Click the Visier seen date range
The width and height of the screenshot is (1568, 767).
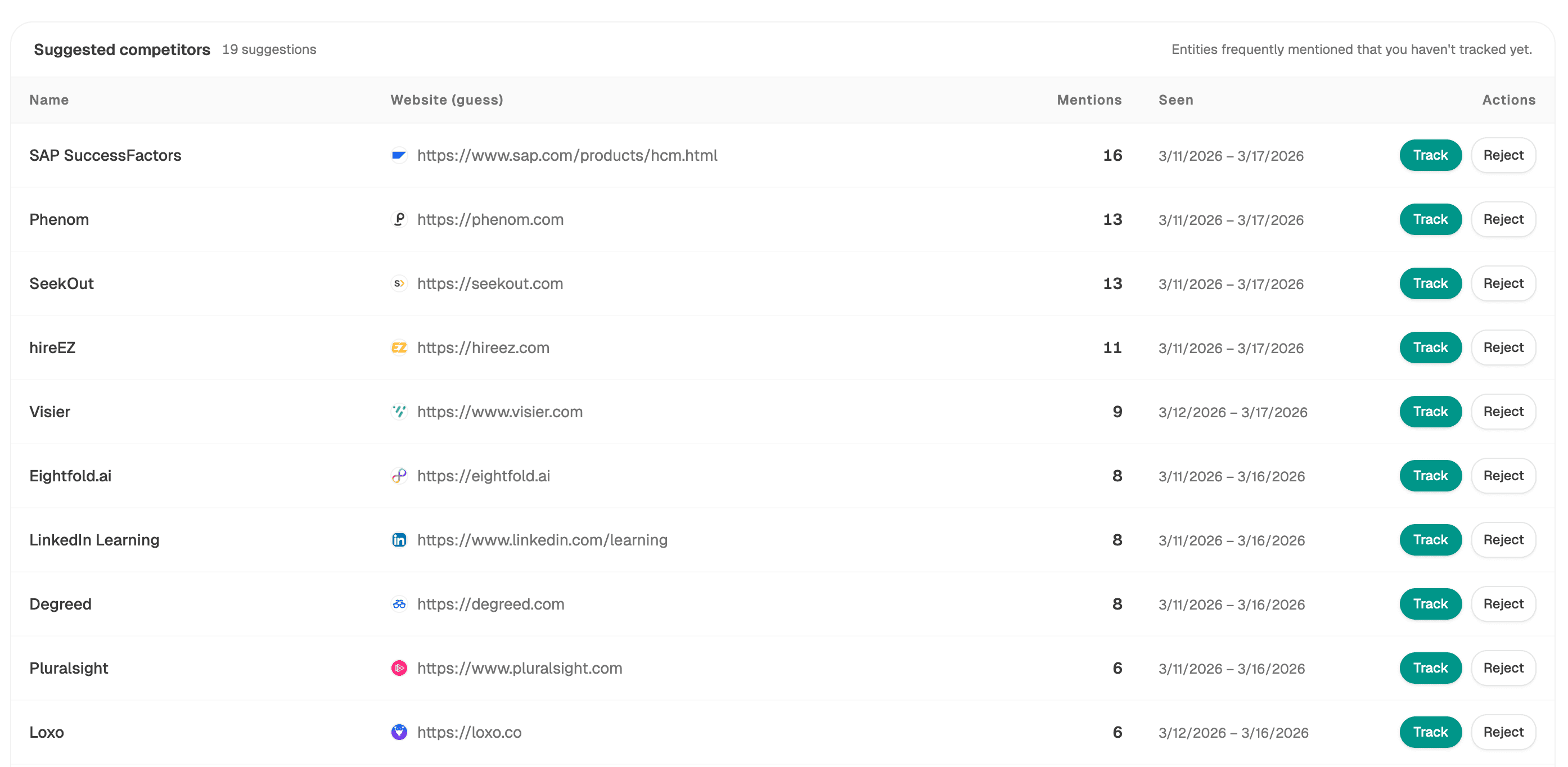[x=1233, y=412]
